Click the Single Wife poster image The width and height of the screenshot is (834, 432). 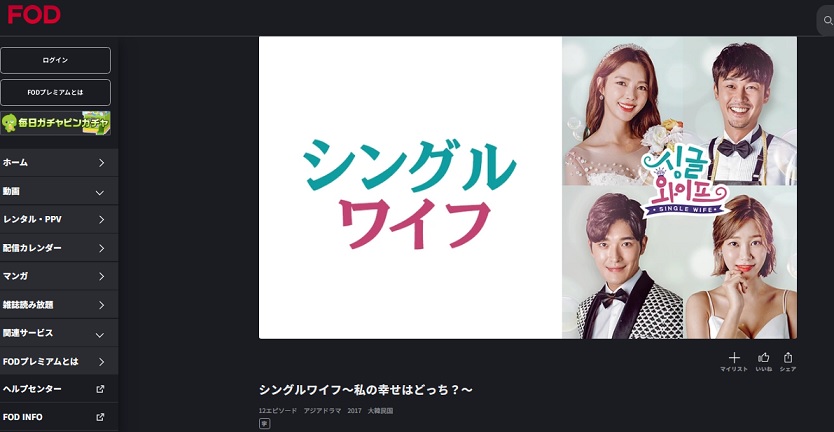pyautogui.click(x=528, y=187)
